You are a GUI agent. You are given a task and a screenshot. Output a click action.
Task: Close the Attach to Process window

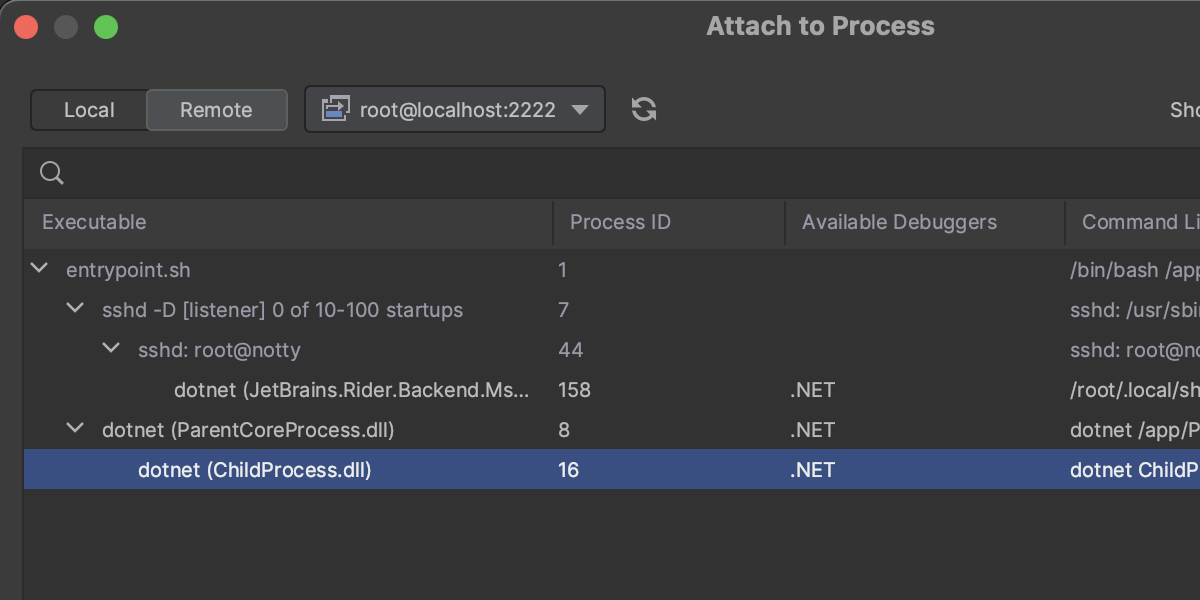[x=26, y=27]
